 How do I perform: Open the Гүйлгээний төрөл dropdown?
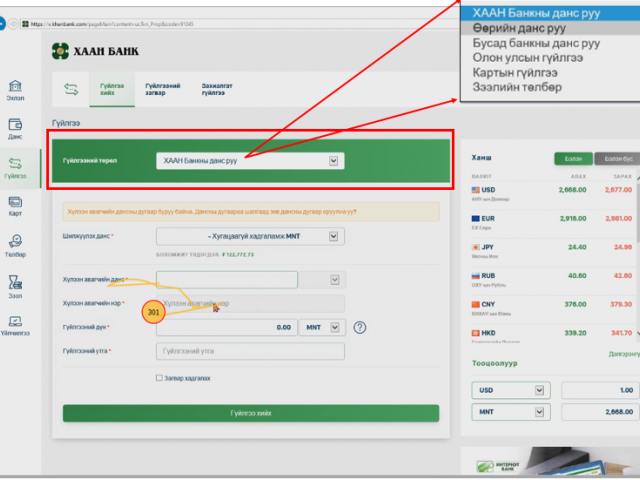click(x=250, y=161)
